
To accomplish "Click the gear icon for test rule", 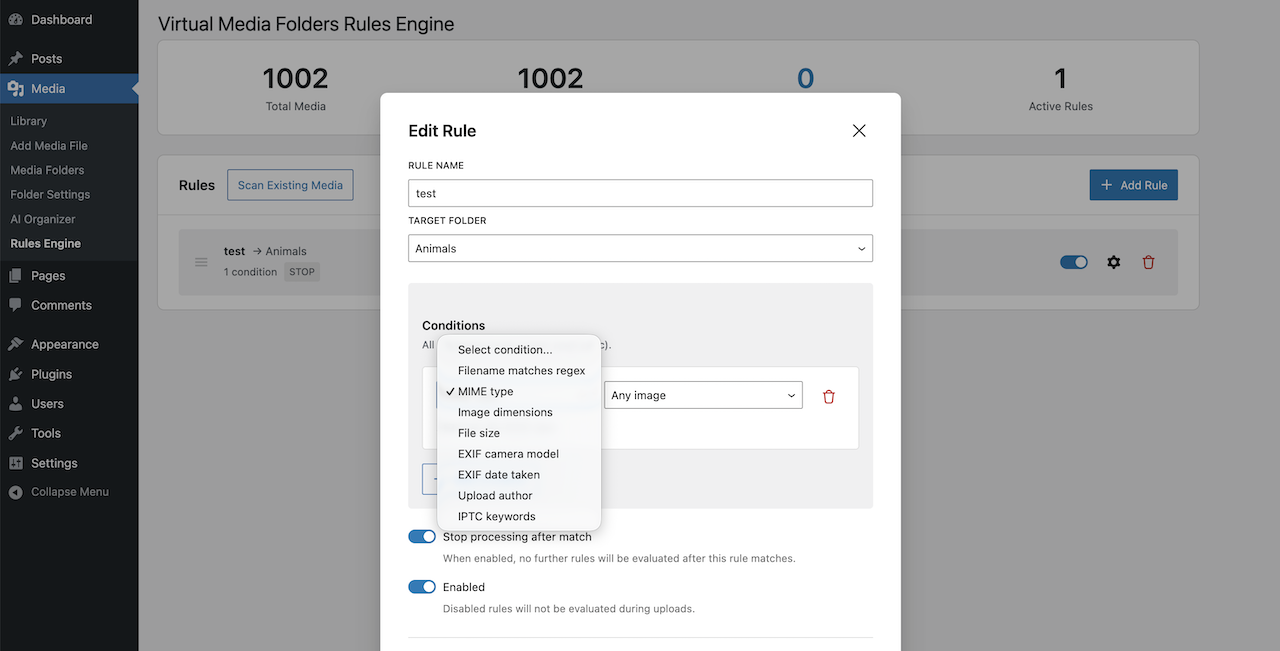I will click(1113, 262).
